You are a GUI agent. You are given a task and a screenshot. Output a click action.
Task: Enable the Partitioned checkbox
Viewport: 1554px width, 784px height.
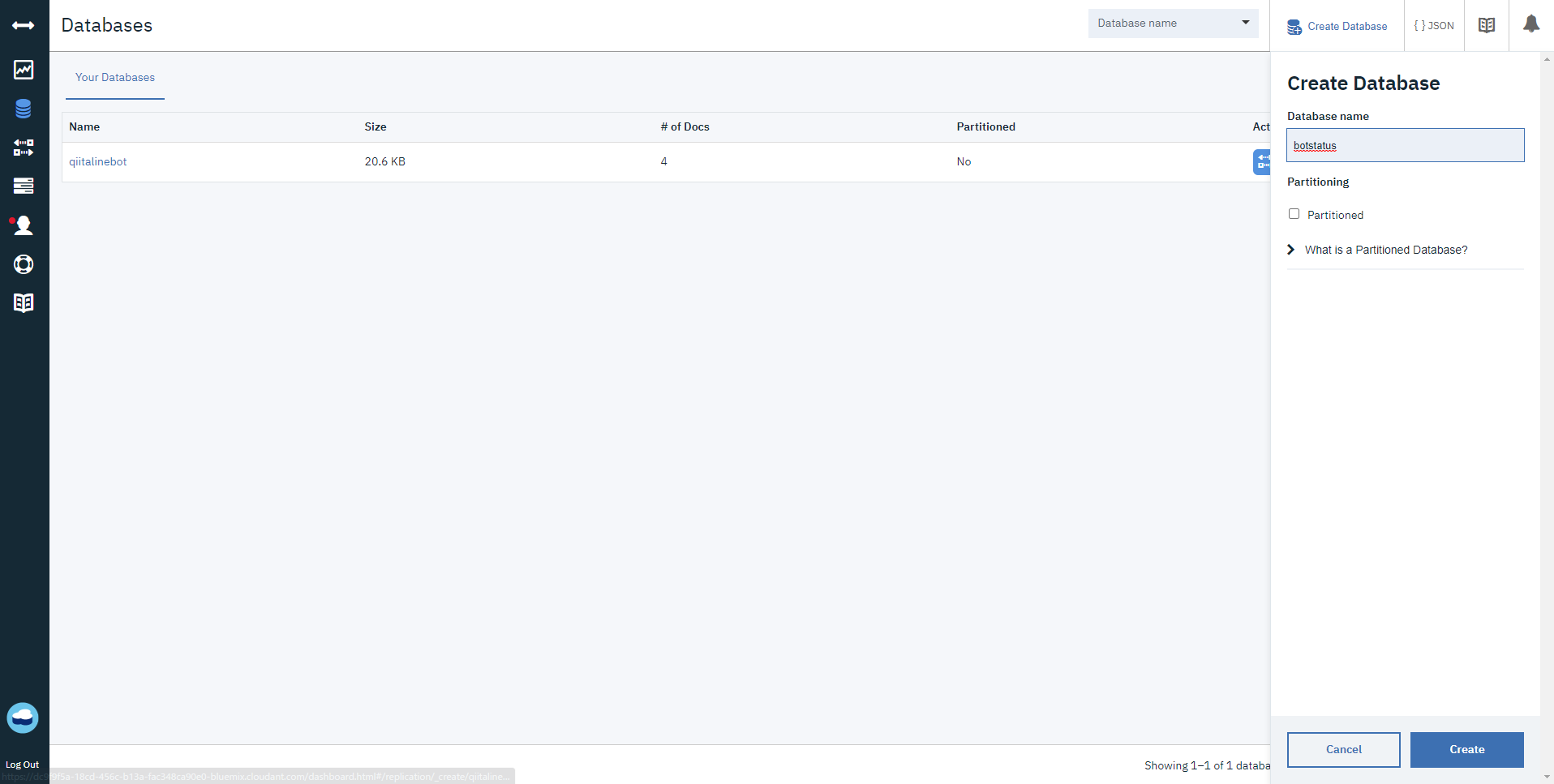(1294, 214)
